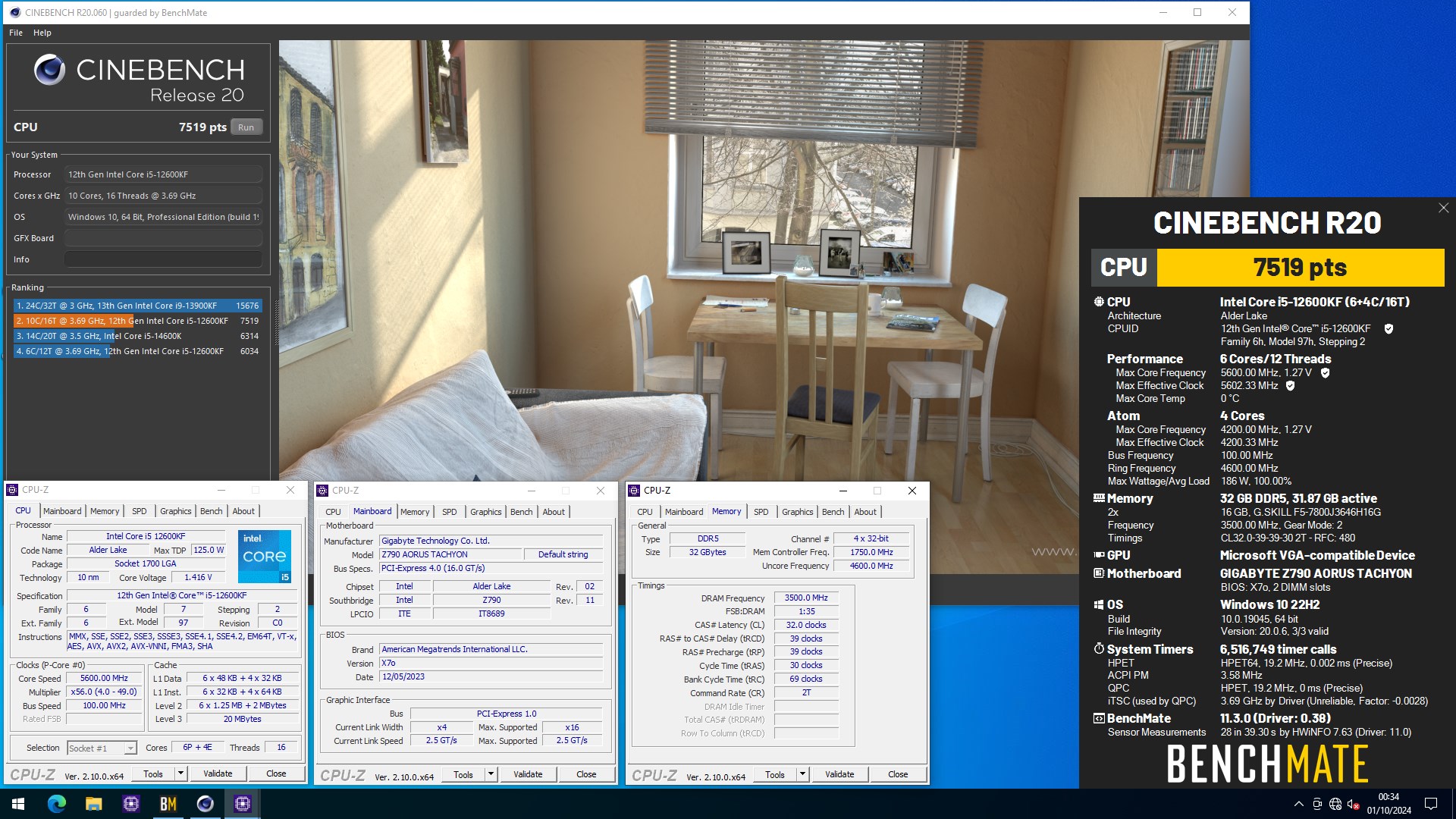
Task: Click the volume muted tray icon
Action: (1354, 804)
